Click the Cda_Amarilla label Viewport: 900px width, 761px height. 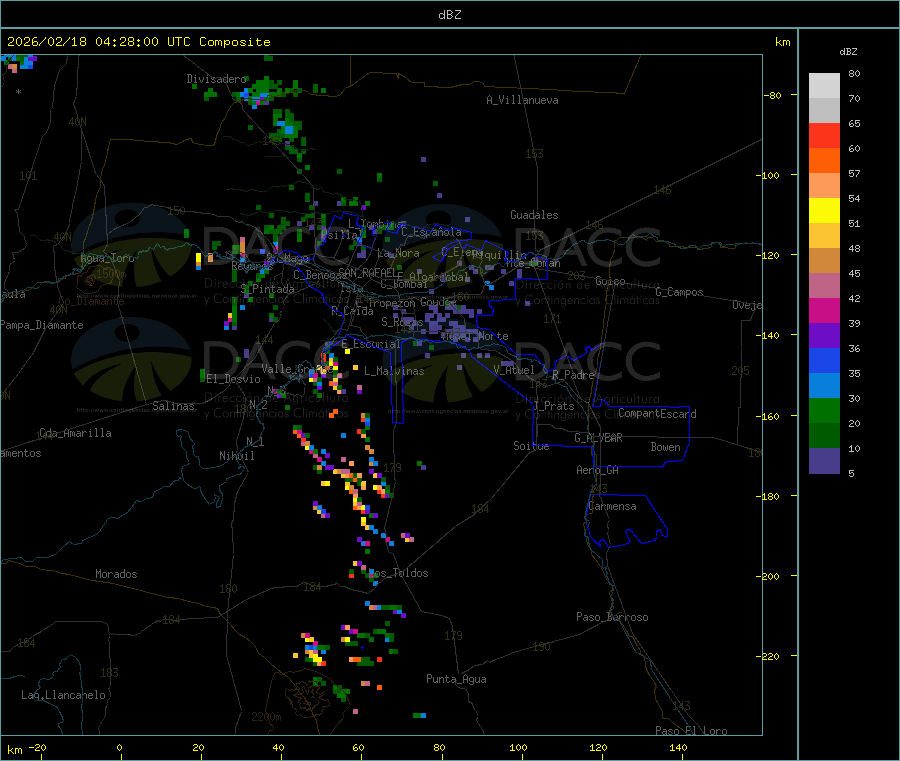75,433
